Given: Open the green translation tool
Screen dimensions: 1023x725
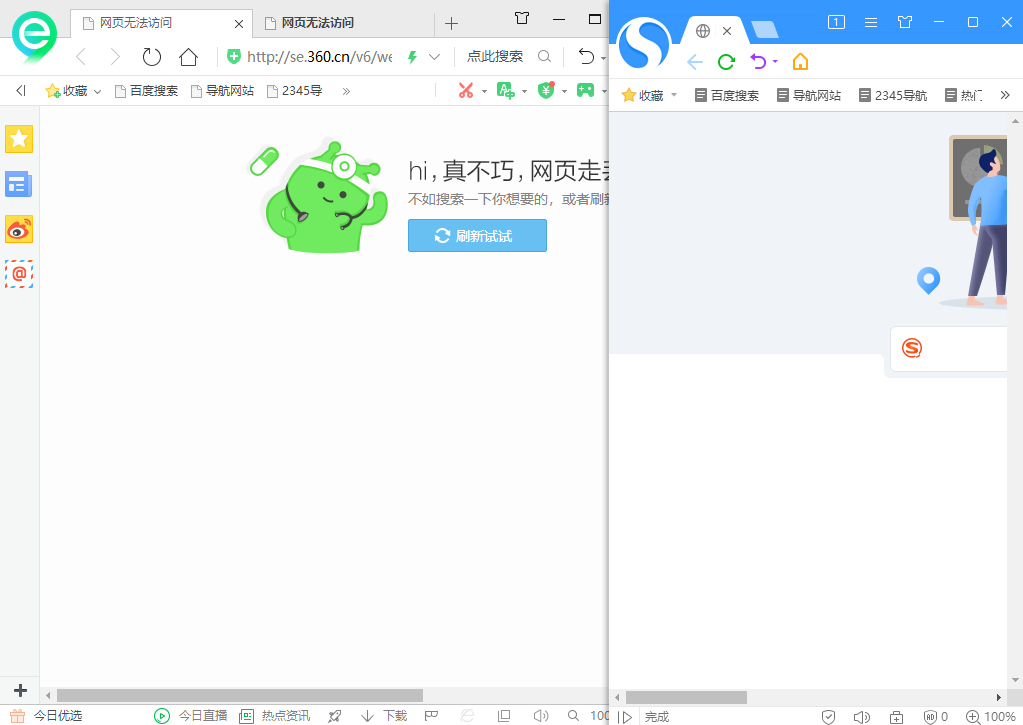Looking at the screenshot, I should coord(506,90).
